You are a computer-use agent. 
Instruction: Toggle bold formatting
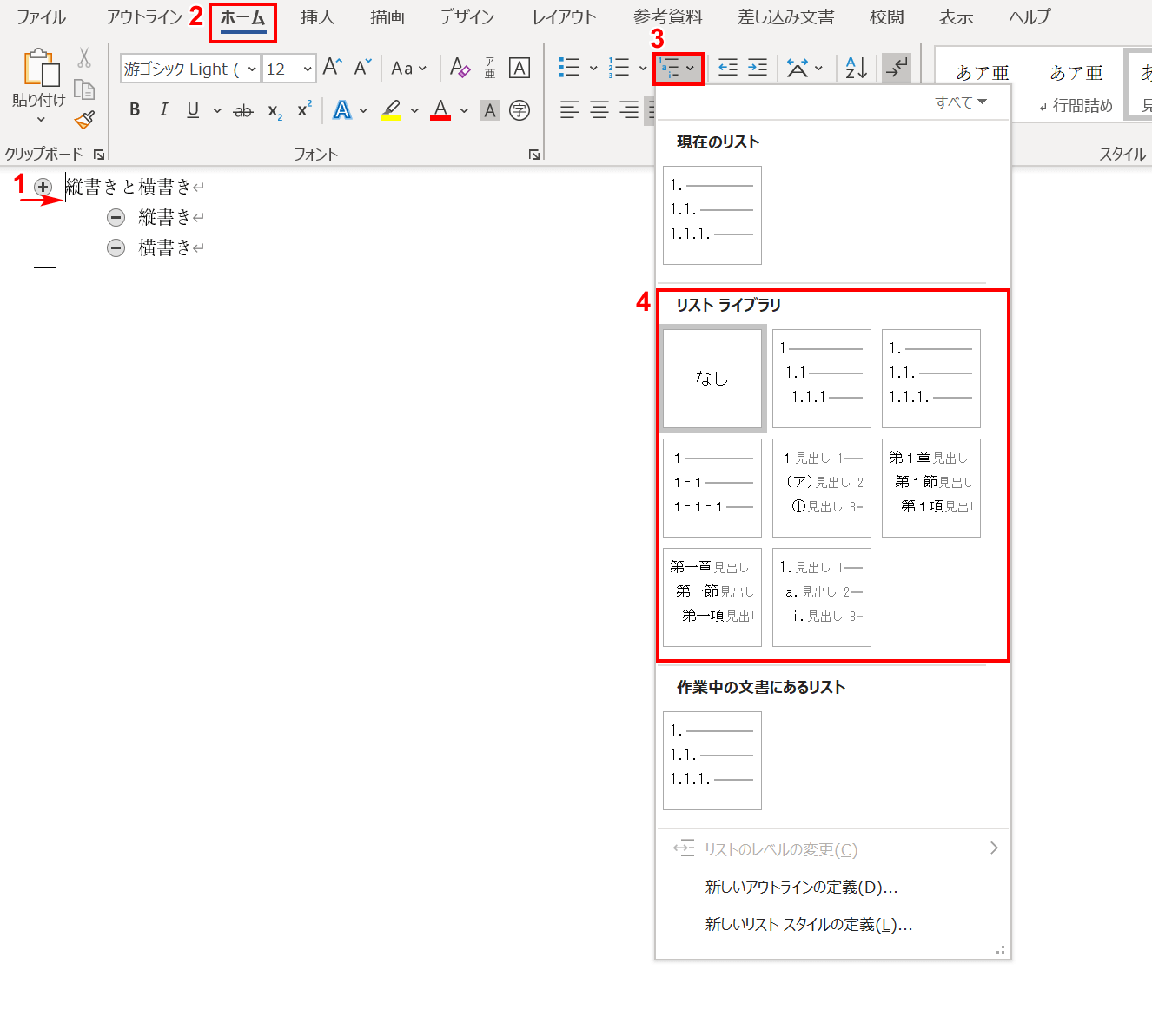(x=135, y=110)
